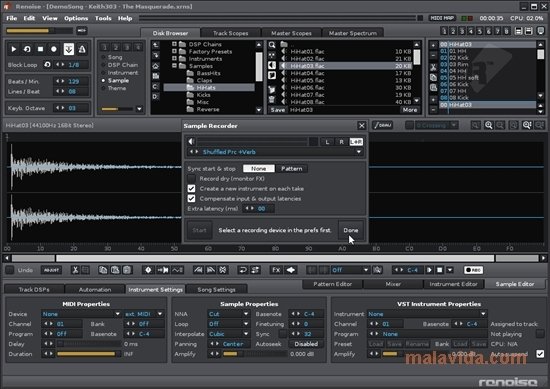The height and width of the screenshot is (389, 550).
Task: Adjust the master volume slider at top left
Action: [x=39, y=31]
